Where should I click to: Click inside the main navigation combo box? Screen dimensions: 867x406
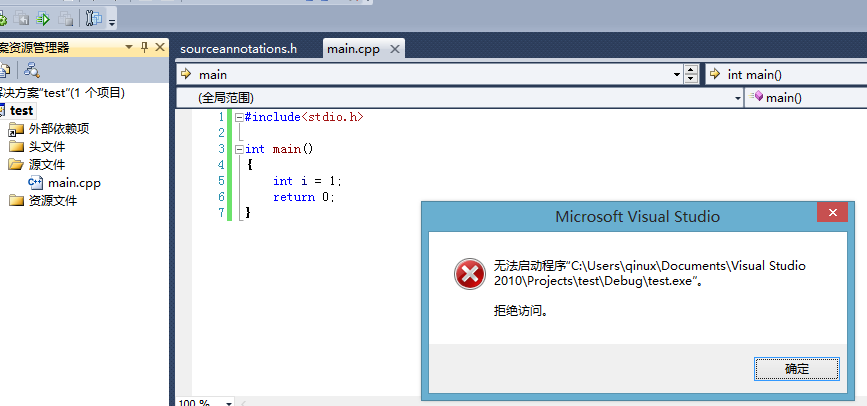429,74
